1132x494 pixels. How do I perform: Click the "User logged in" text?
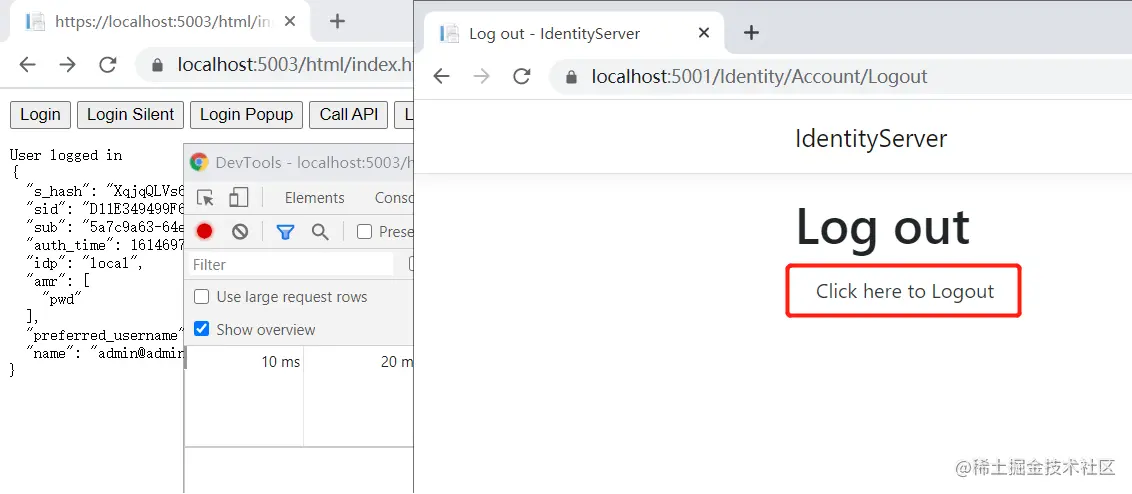click(66, 155)
